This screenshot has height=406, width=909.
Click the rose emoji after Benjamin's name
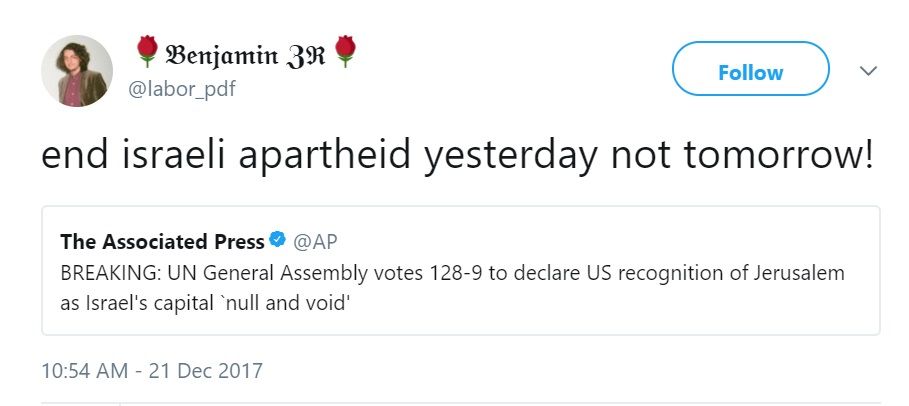coord(345,51)
